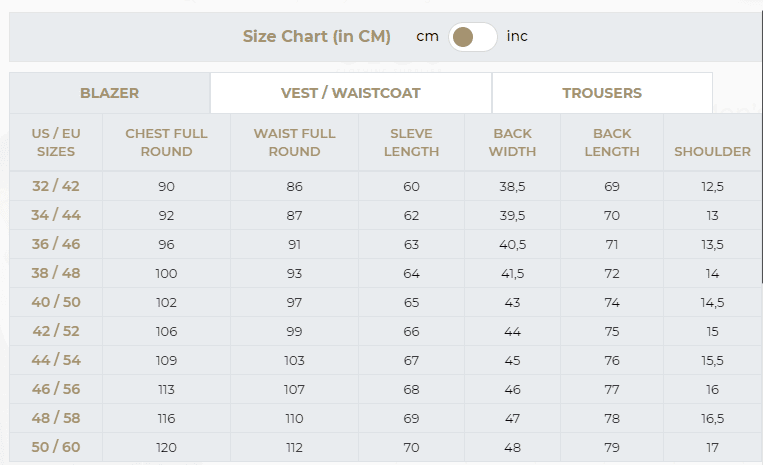
Task: Click the Waist Full Round column header
Action: pos(294,143)
